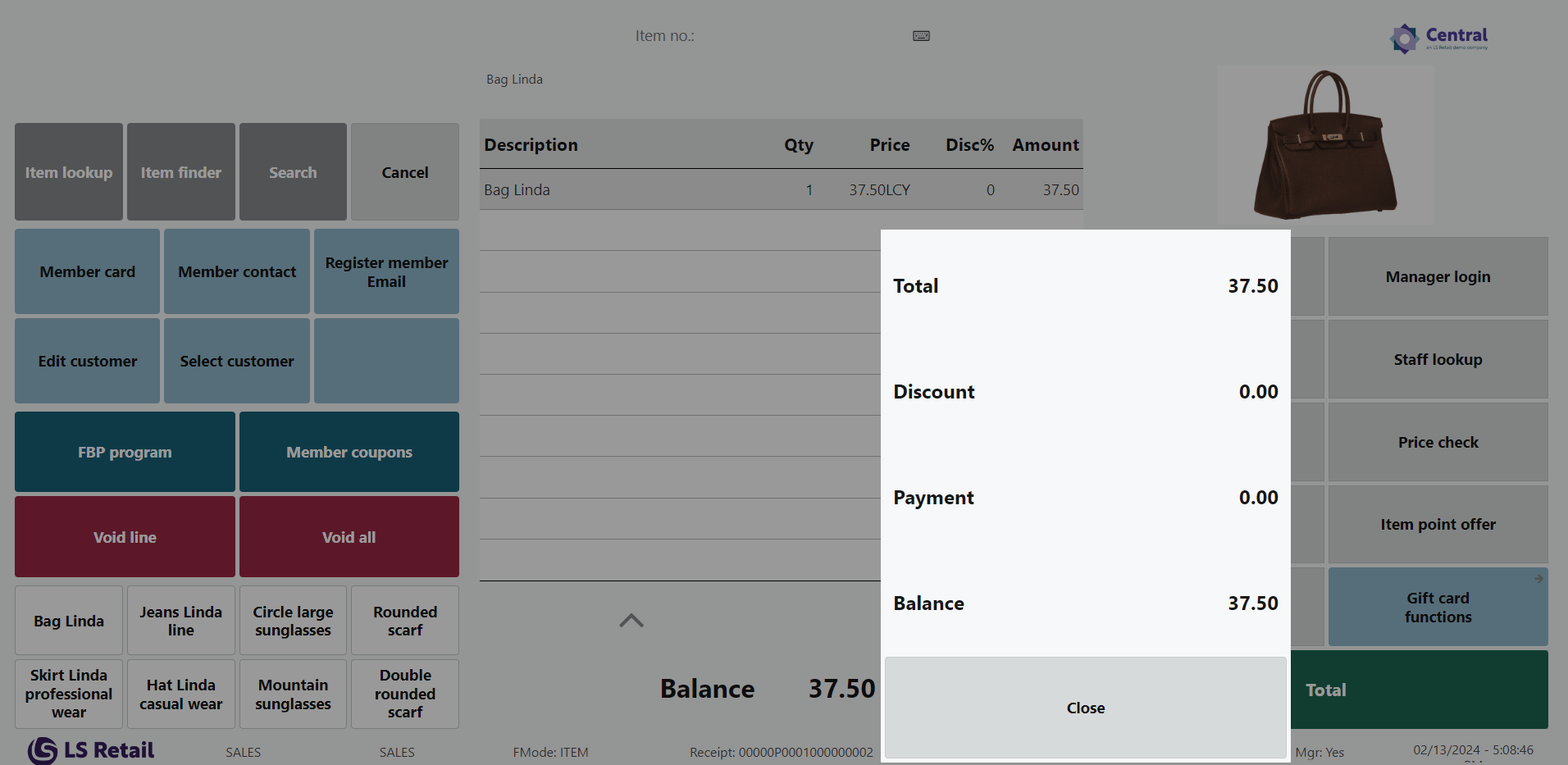Image resolution: width=1568 pixels, height=765 pixels.
Task: Open the FBP program
Action: tap(125, 452)
